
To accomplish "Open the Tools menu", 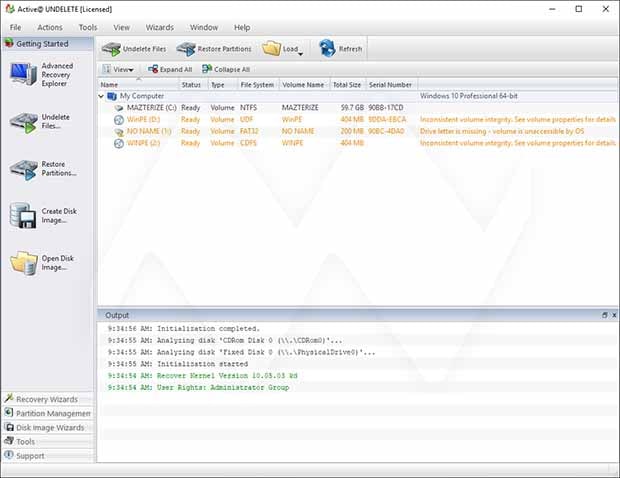I will 88,27.
